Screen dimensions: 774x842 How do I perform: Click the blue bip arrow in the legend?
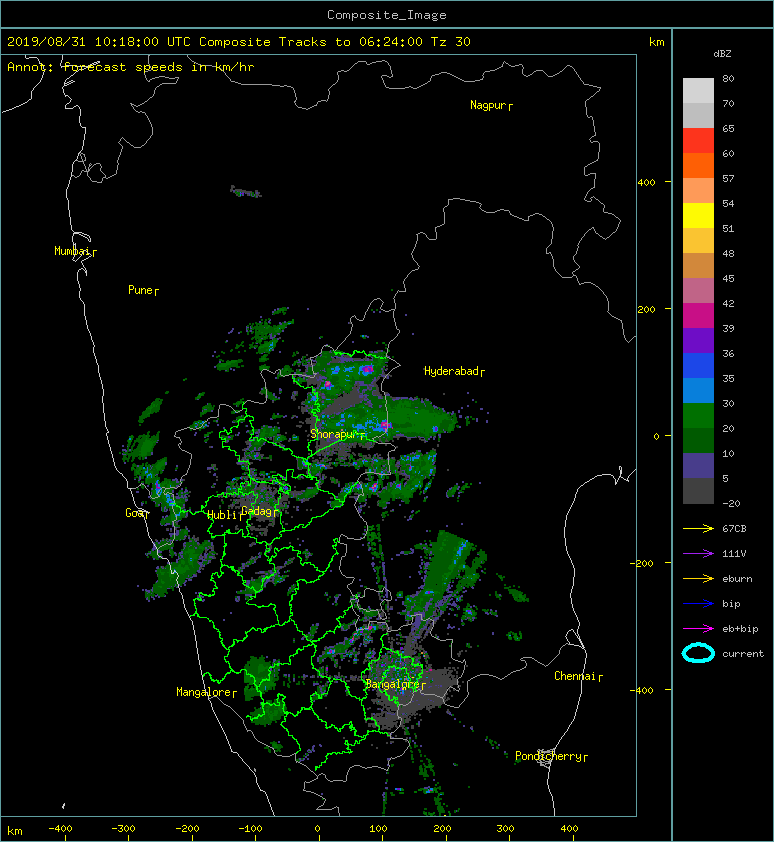pos(698,604)
